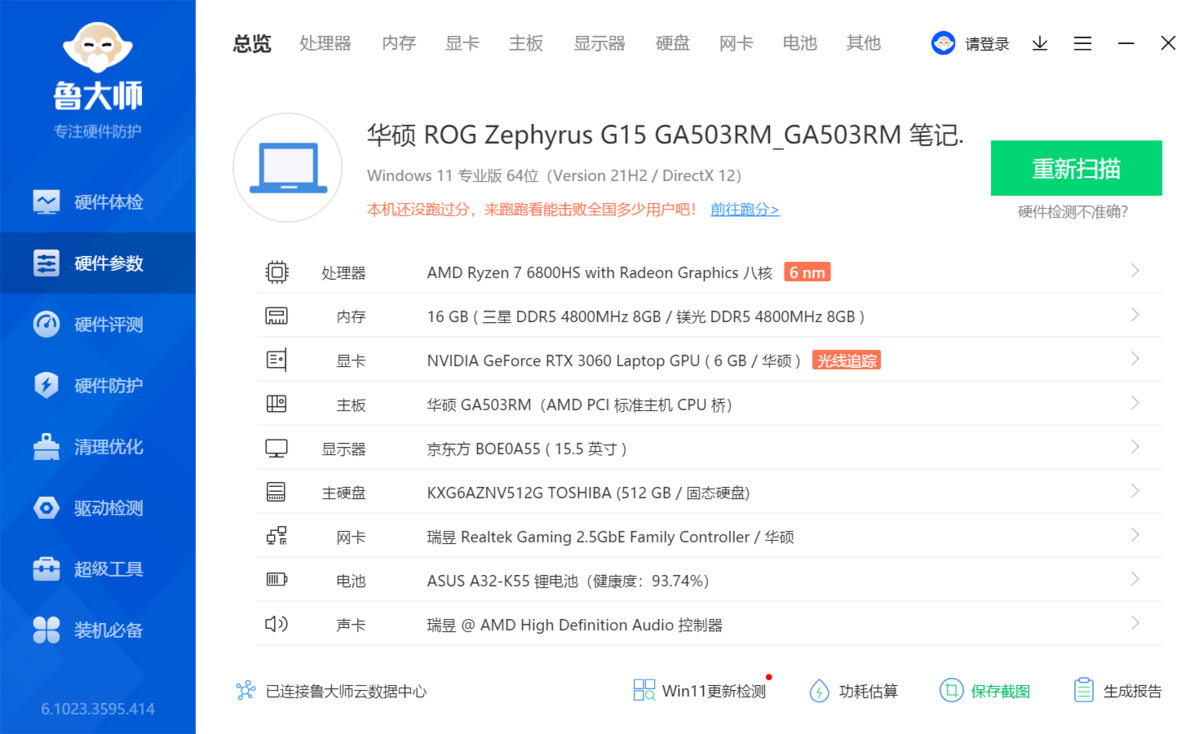Click the 显卡 graphics card icon
This screenshot has height=734, width=1199.
pos(277,360)
